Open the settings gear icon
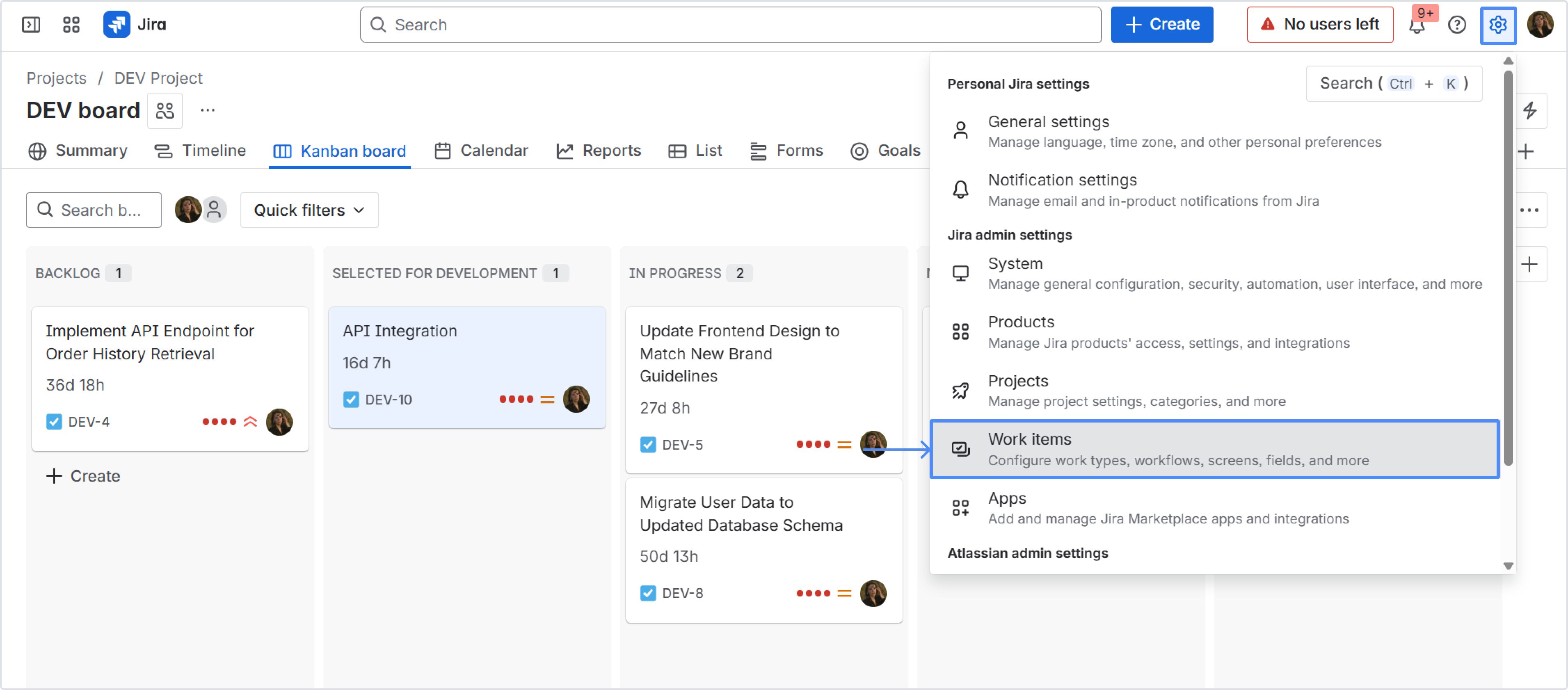 pyautogui.click(x=1497, y=25)
